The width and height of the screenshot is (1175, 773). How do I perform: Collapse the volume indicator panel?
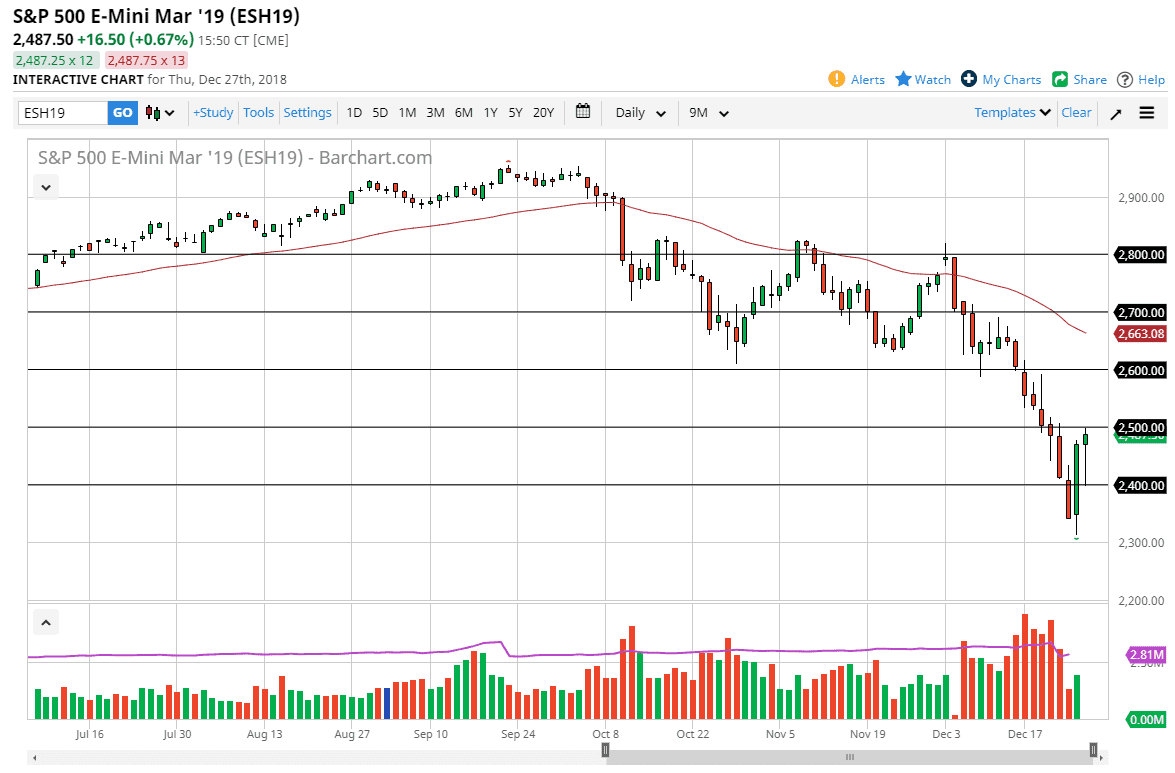coord(45,622)
